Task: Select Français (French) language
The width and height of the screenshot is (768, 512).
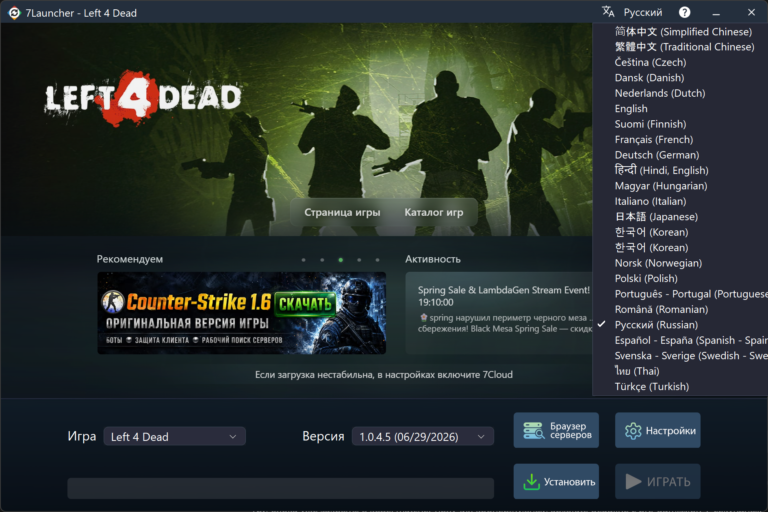Action: [653, 140]
